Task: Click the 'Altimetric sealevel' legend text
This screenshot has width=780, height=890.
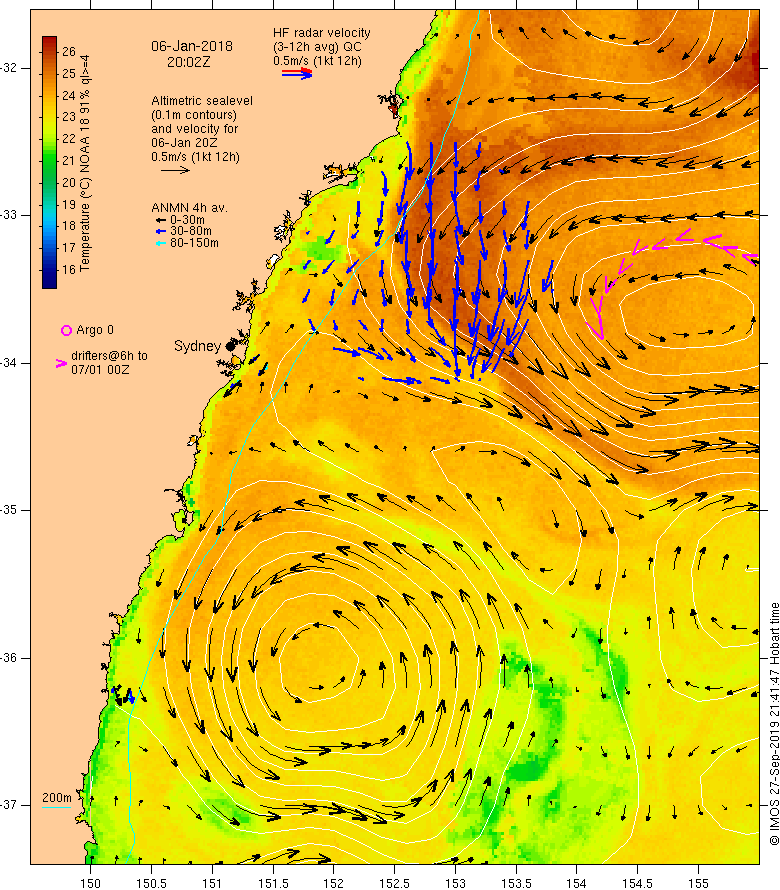Action: pyautogui.click(x=202, y=101)
